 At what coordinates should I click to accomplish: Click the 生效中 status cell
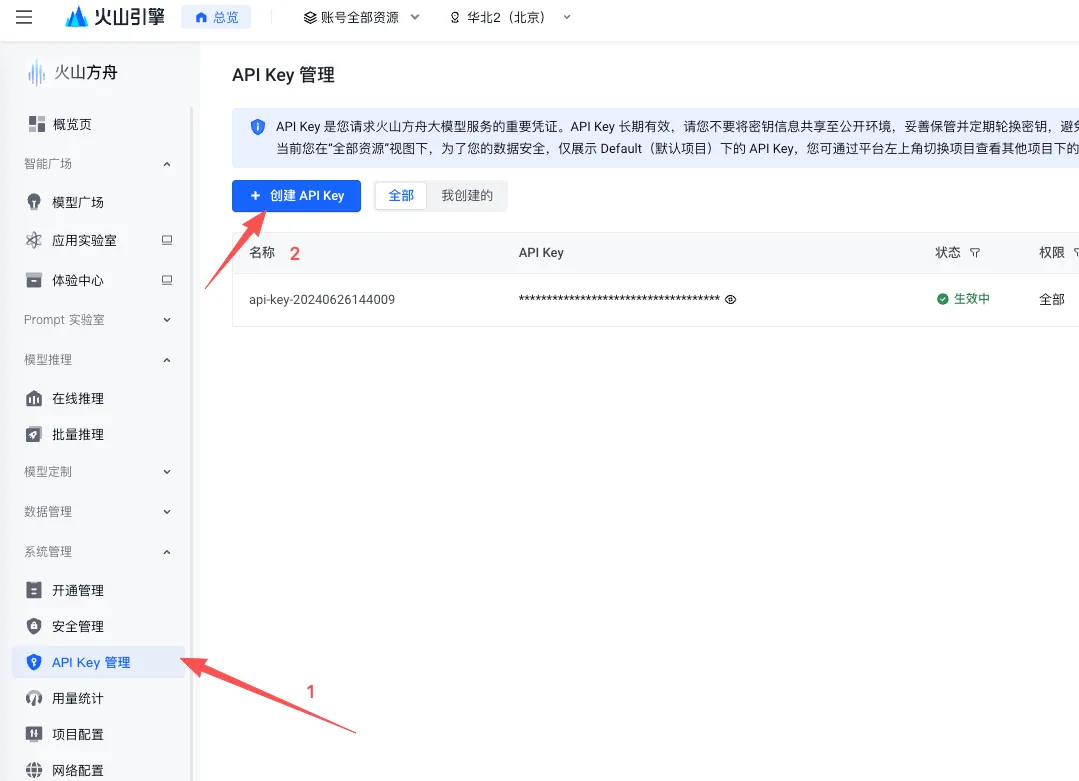coord(963,299)
